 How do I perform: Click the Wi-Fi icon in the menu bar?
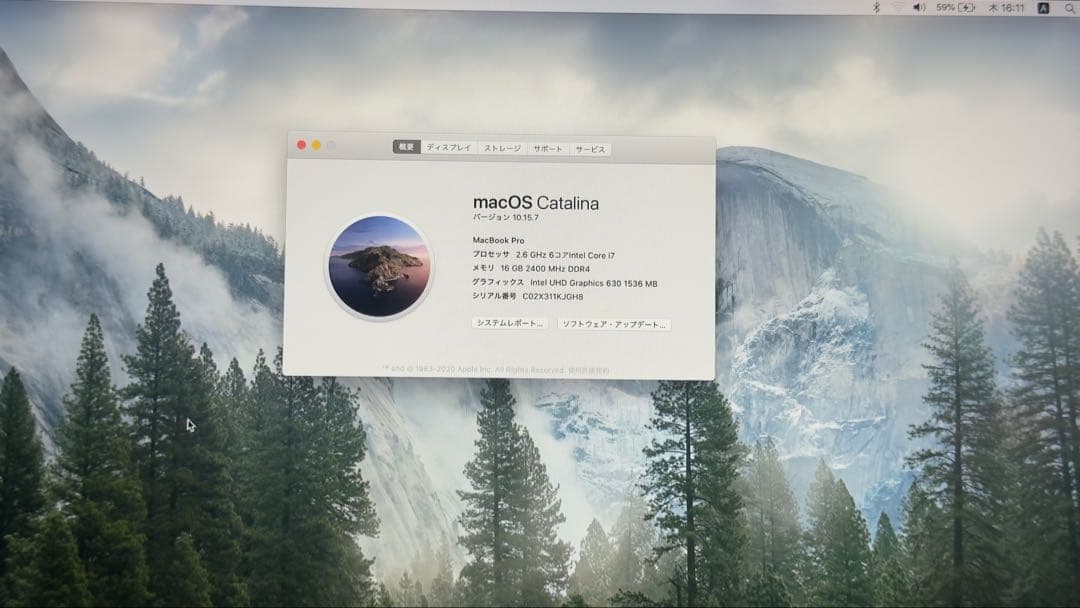900,7
